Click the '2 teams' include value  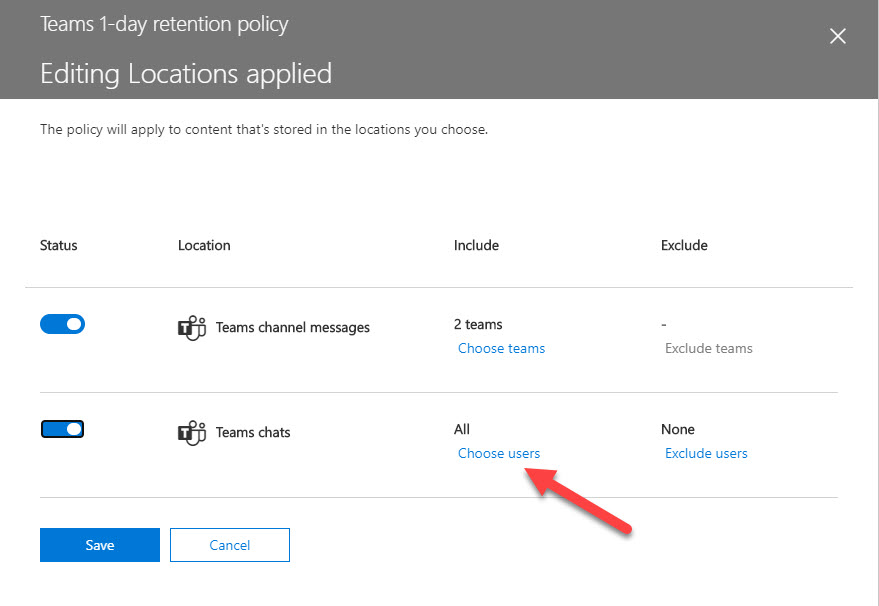(x=478, y=324)
